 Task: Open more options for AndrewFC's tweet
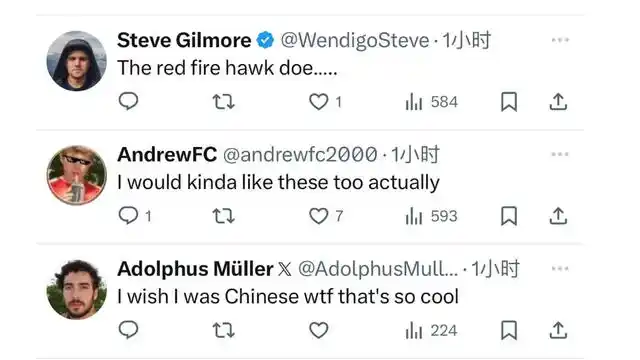click(560, 154)
